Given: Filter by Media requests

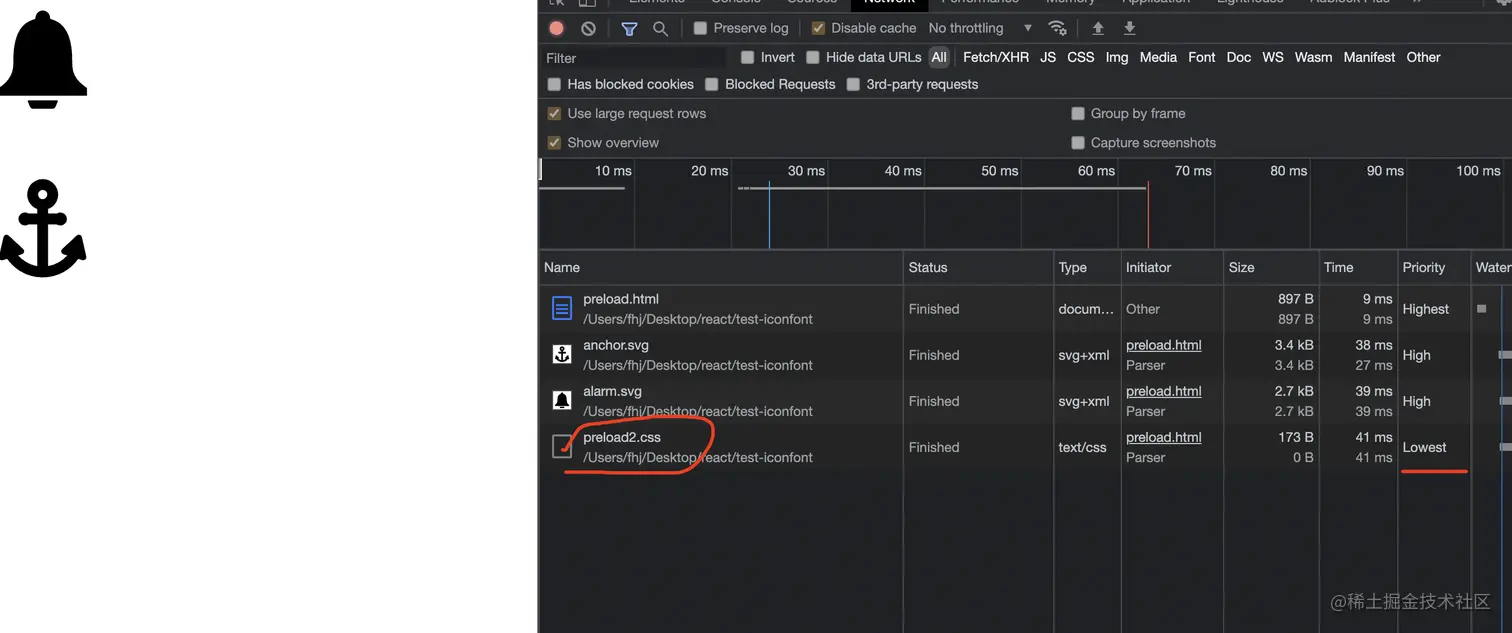Looking at the screenshot, I should [1158, 57].
